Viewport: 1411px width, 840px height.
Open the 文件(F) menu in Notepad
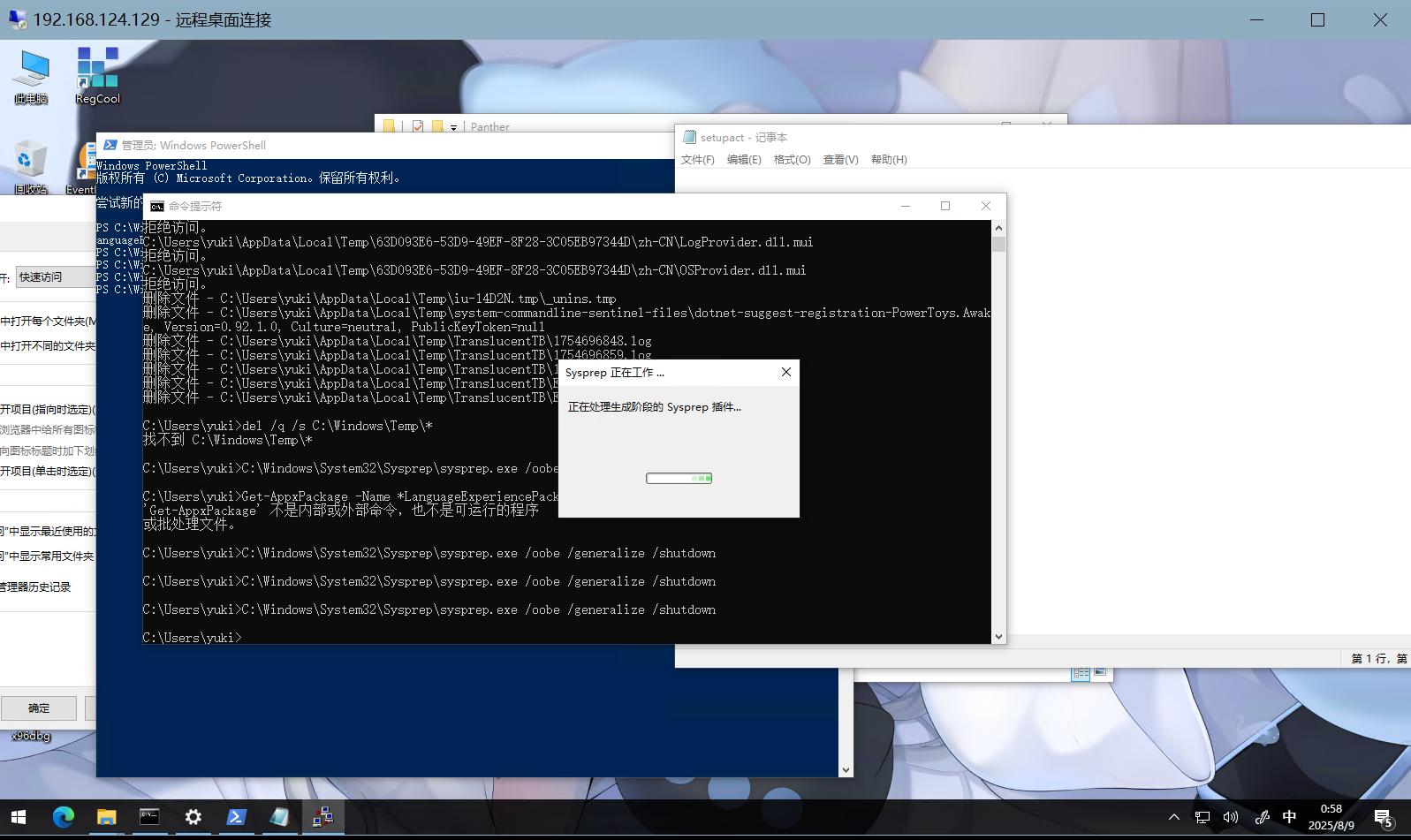(697, 160)
